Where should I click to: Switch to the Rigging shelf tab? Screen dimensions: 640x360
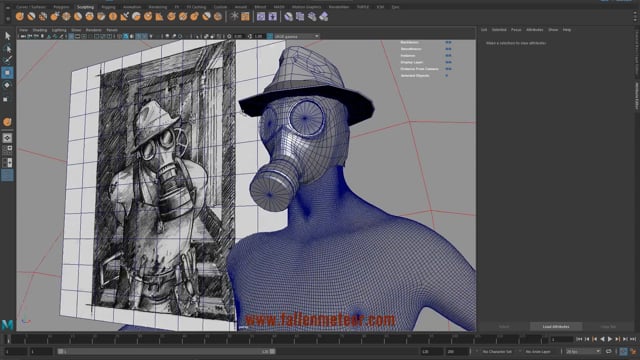click(109, 7)
